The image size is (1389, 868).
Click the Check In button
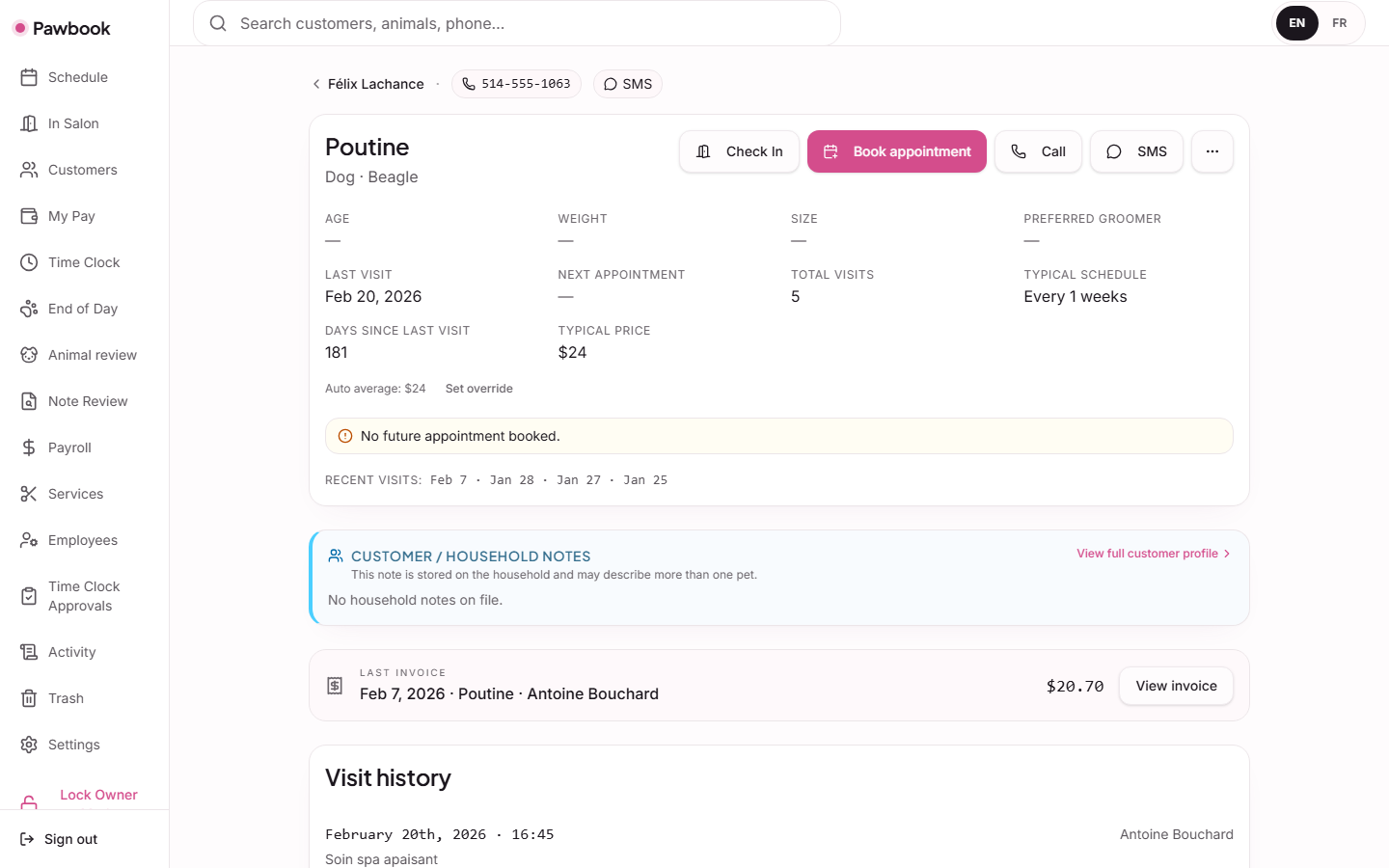tap(739, 151)
